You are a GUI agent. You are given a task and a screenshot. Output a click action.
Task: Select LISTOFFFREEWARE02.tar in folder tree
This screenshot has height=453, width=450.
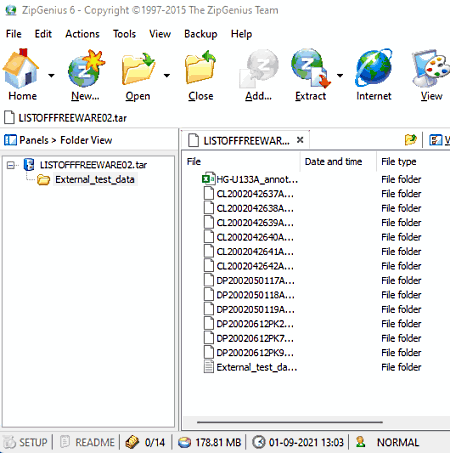pyautogui.click(x=93, y=165)
